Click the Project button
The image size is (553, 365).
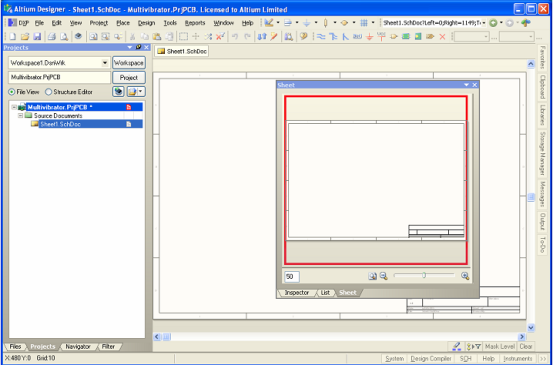click(x=129, y=78)
